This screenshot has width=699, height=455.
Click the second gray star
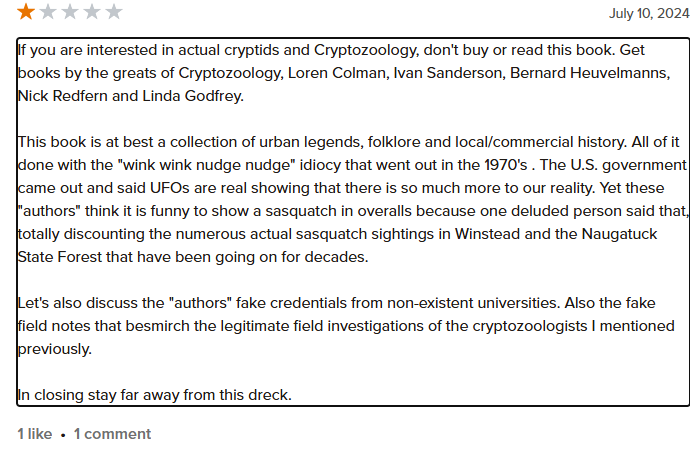tap(48, 12)
